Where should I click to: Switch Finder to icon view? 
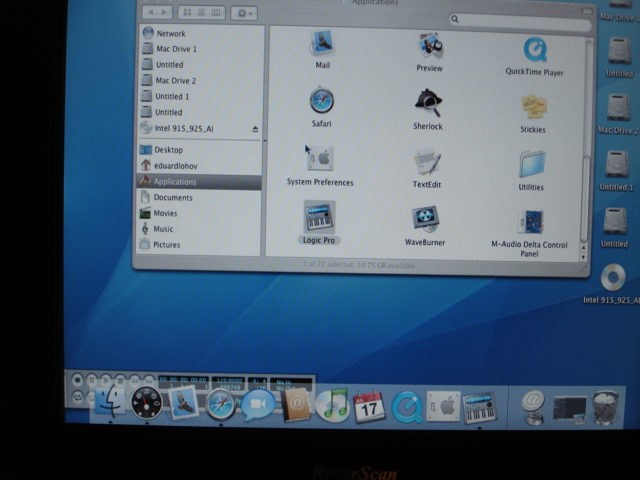pos(187,13)
